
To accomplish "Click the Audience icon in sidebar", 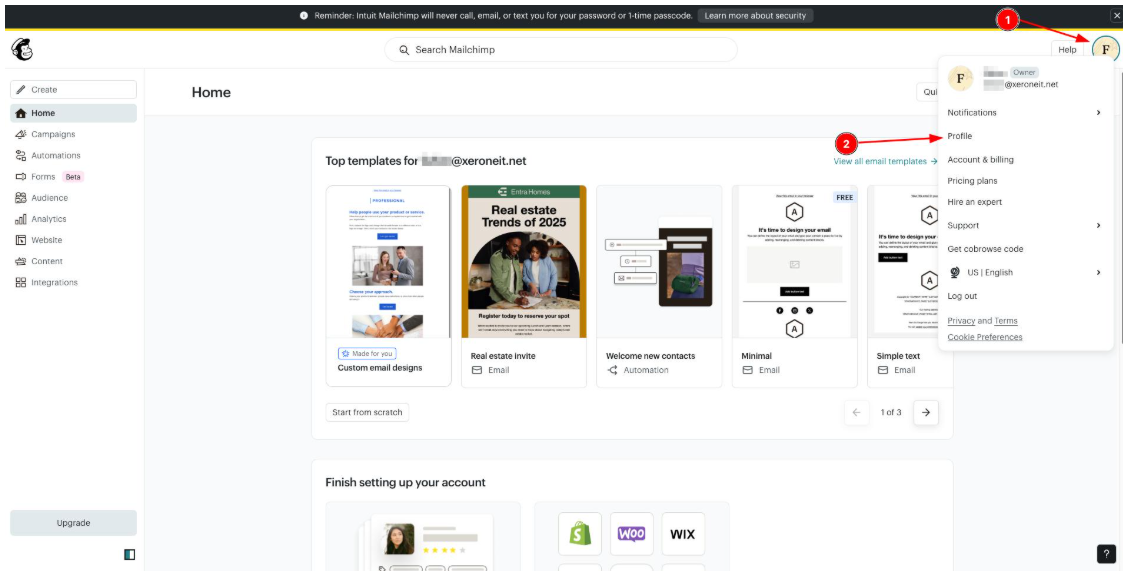I will [x=21, y=198].
